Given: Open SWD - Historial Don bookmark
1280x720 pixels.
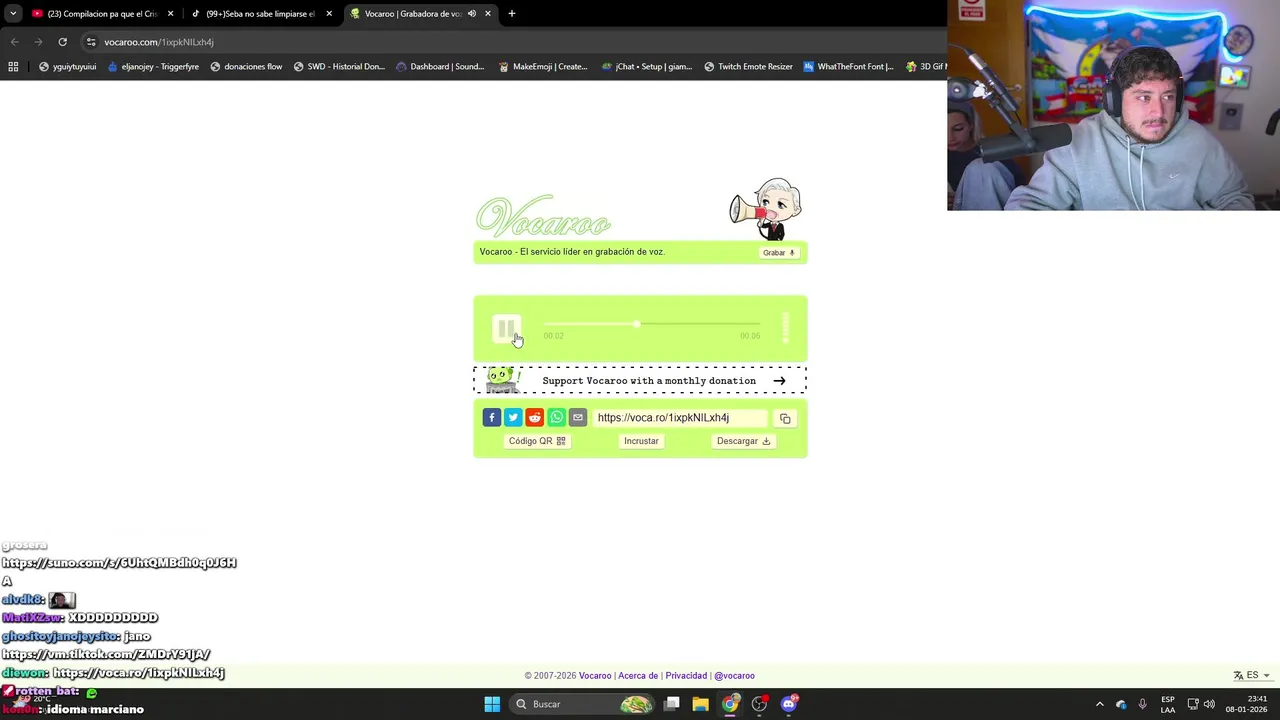Looking at the screenshot, I should pos(339,67).
